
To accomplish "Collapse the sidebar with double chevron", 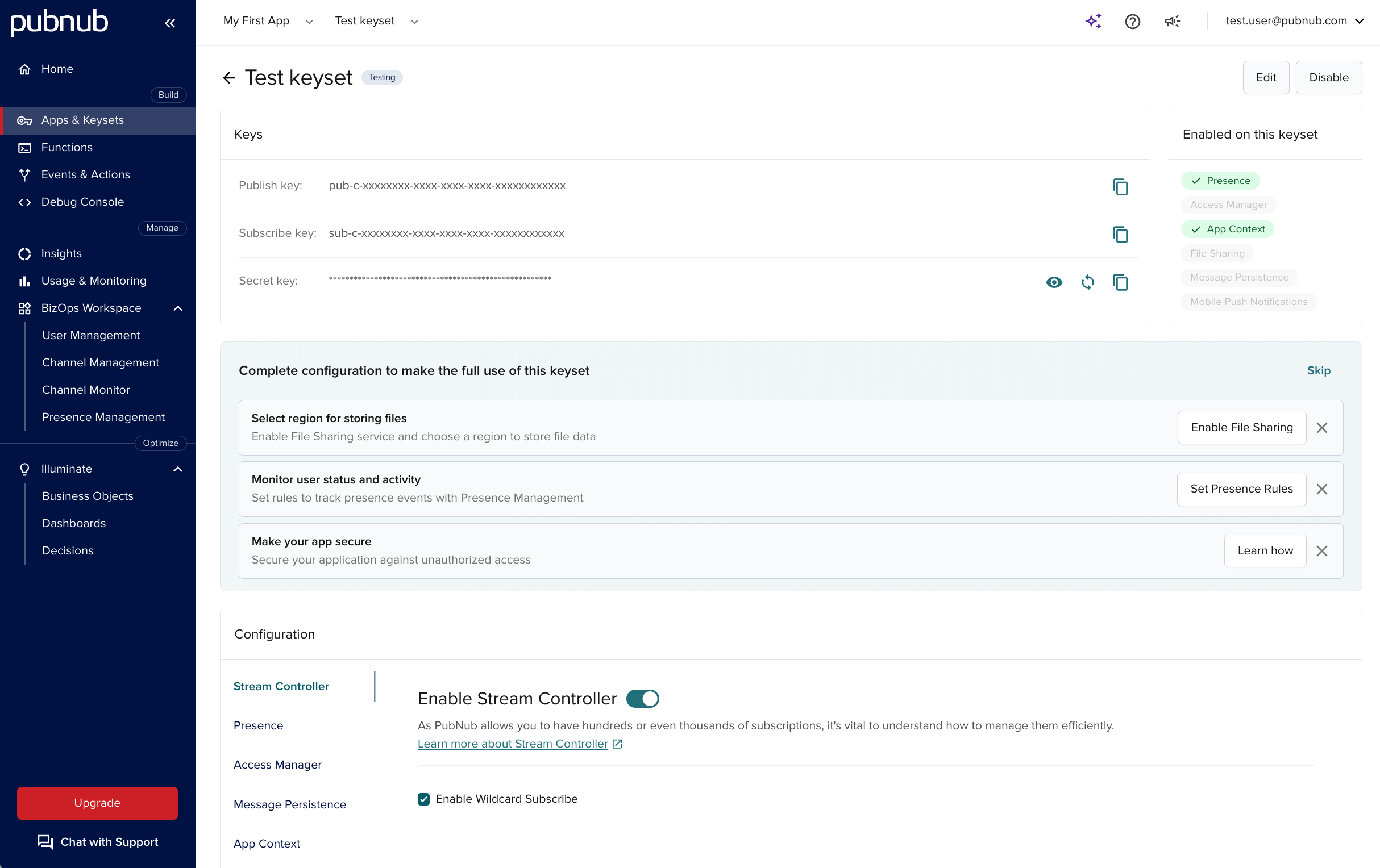I will (169, 23).
